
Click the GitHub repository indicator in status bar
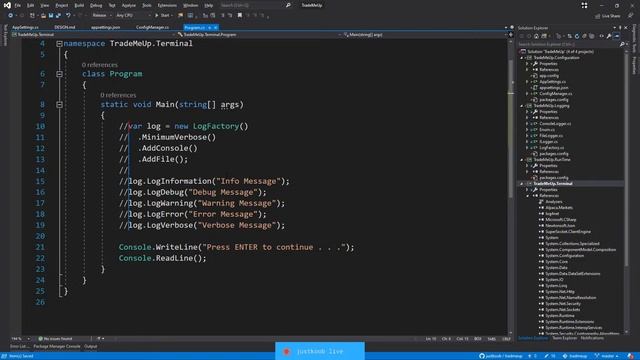(500, 356)
